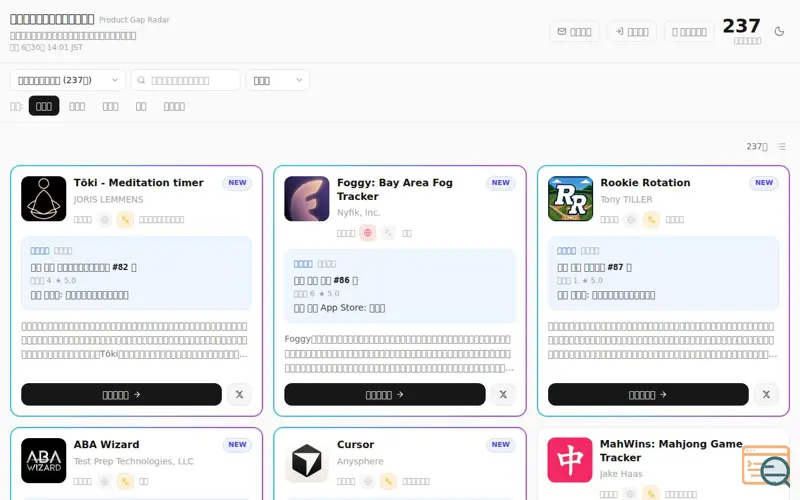Image resolution: width=800 pixels, height=500 pixels.
Task: Click the translate icon on Cursor card
Action: 388,481
